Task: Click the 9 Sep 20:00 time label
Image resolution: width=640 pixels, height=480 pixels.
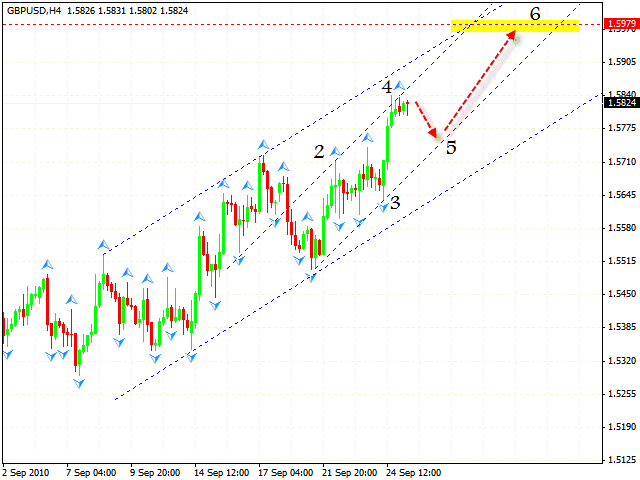Action: coord(156,473)
